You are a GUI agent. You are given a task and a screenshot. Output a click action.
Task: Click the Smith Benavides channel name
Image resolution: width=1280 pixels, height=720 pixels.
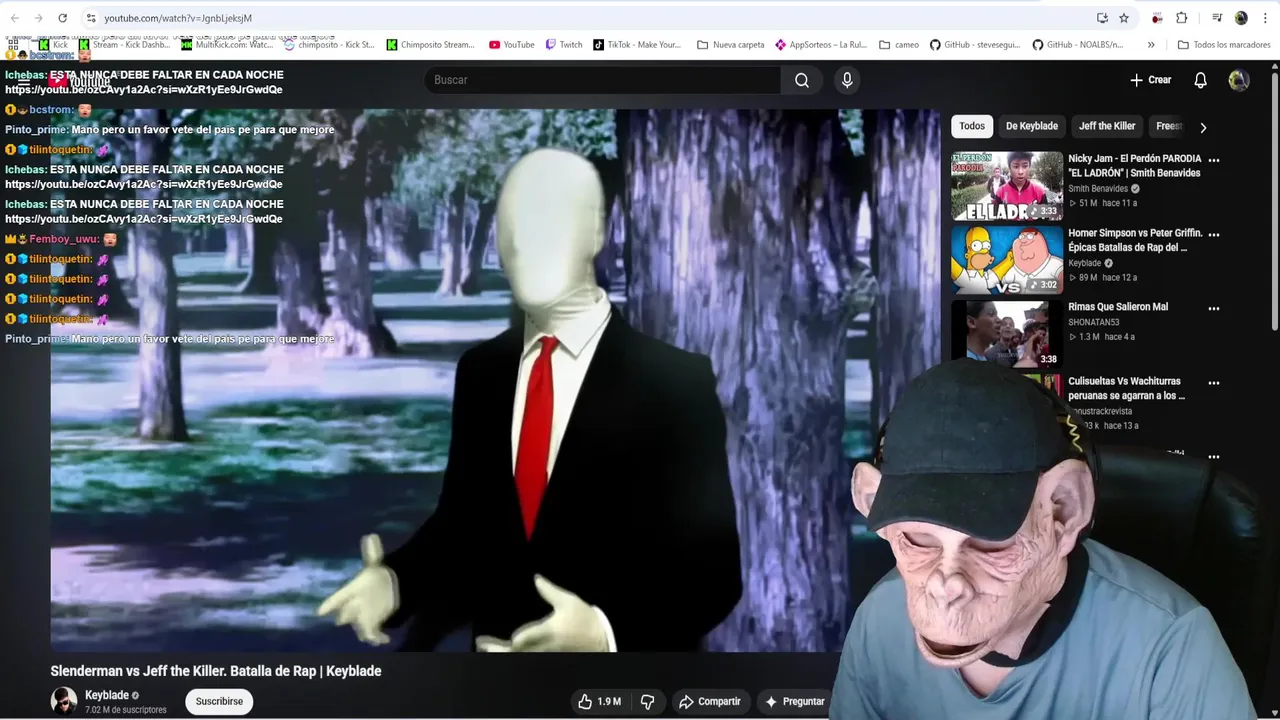[x=1098, y=188]
